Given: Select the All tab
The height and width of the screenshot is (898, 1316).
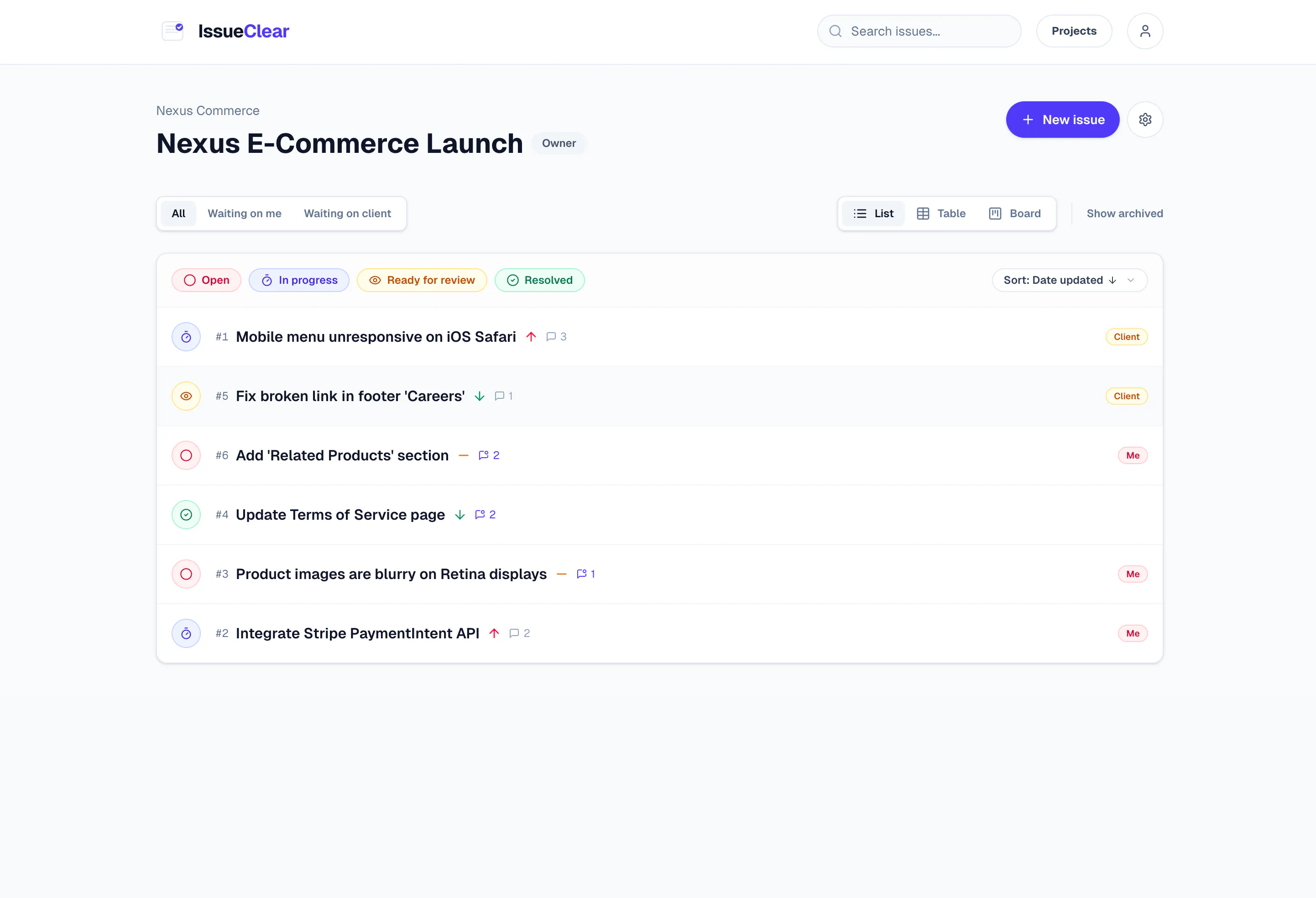Looking at the screenshot, I should (178, 214).
